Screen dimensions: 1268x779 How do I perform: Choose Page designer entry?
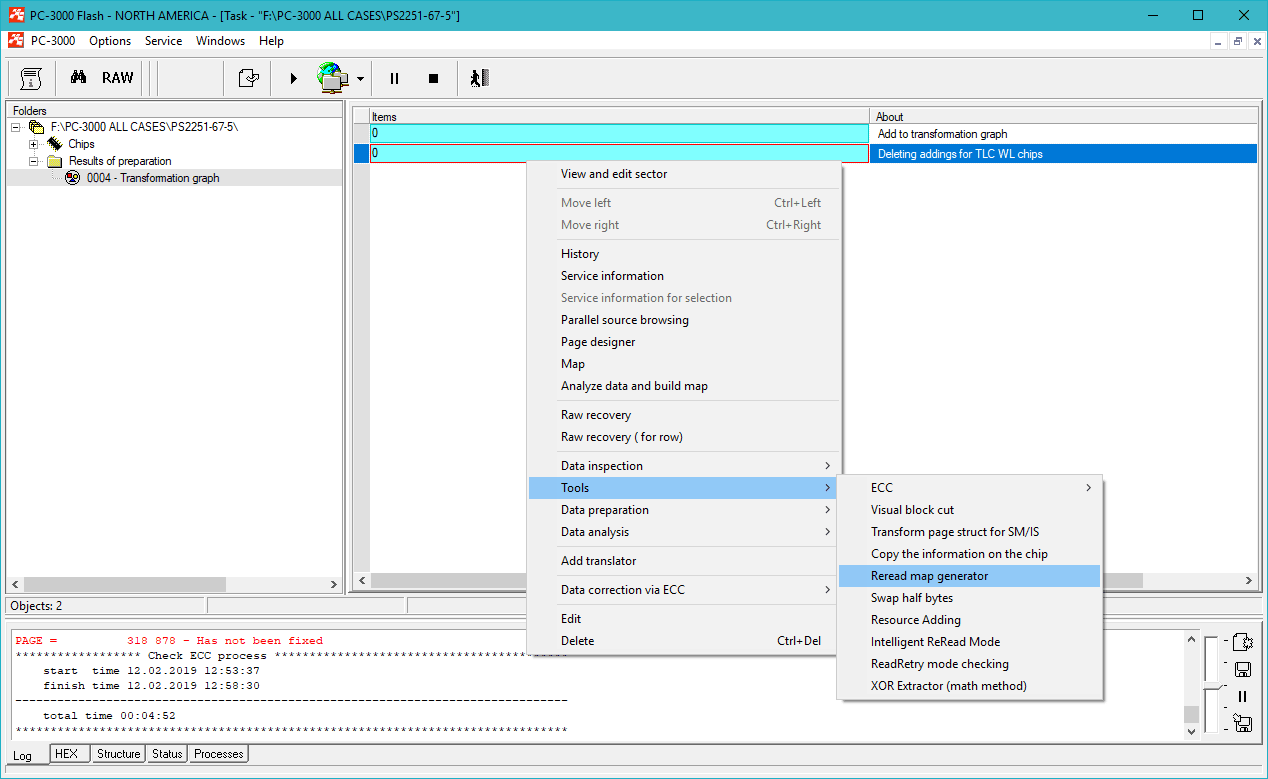tap(685, 342)
